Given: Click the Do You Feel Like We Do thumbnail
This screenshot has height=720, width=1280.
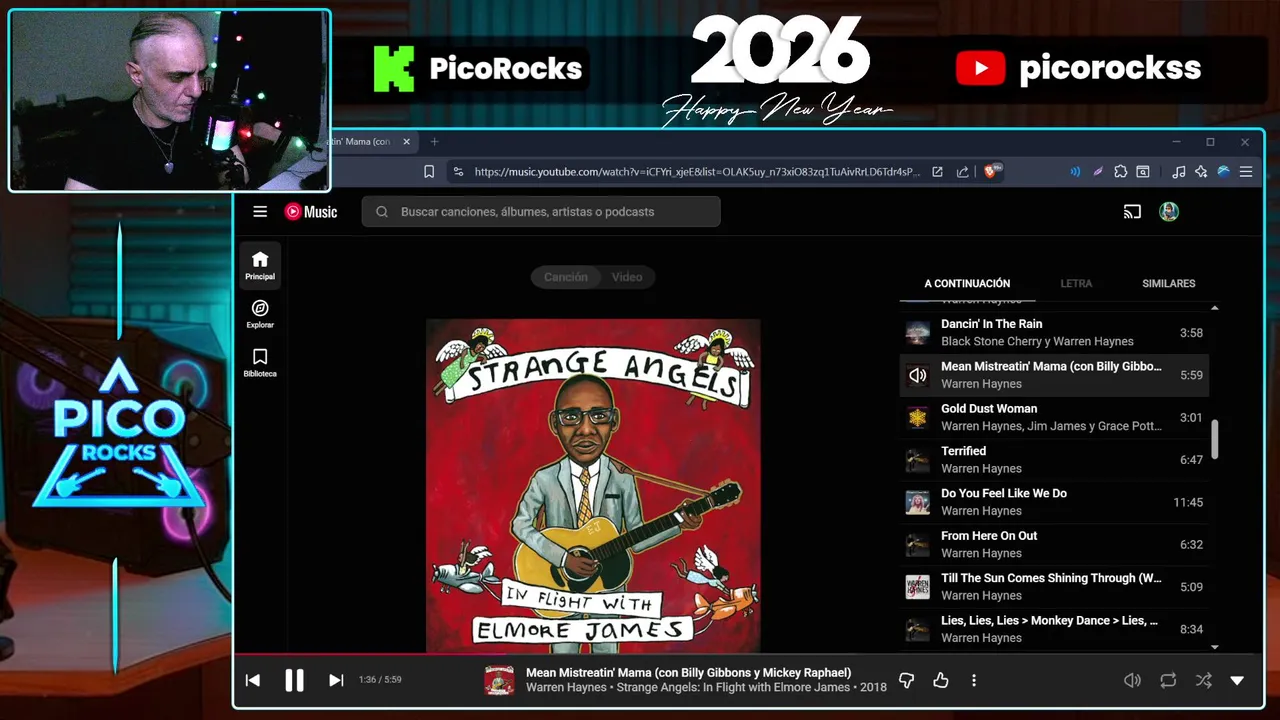Looking at the screenshot, I should [918, 503].
